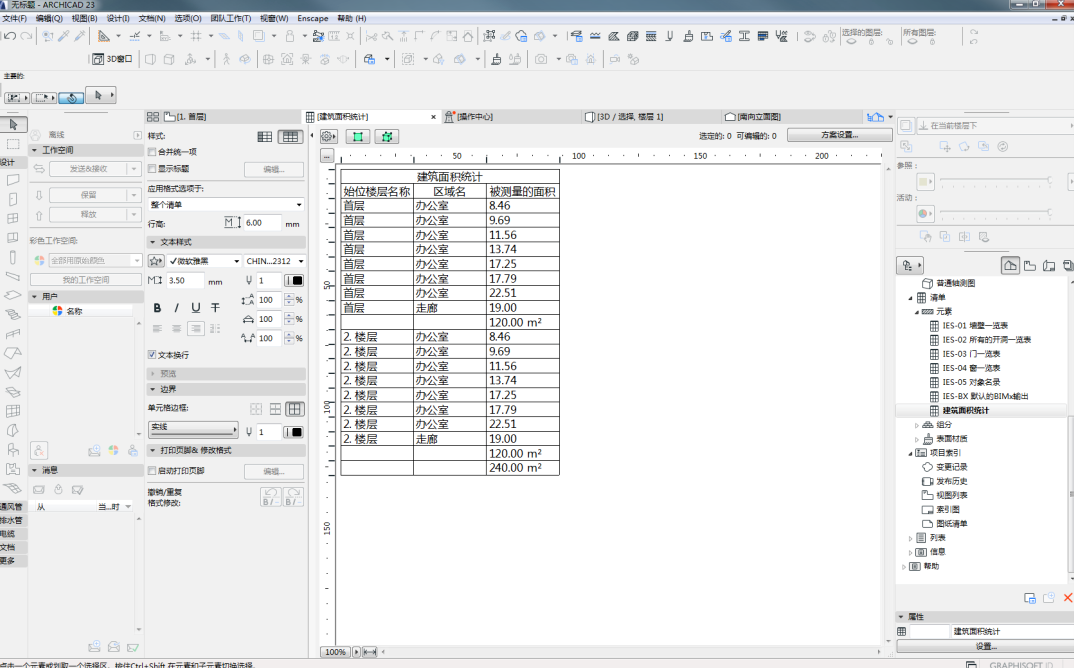Screen dimensions: 1074x668
Task: Open the 3D窗口 view
Action: coord(112,59)
